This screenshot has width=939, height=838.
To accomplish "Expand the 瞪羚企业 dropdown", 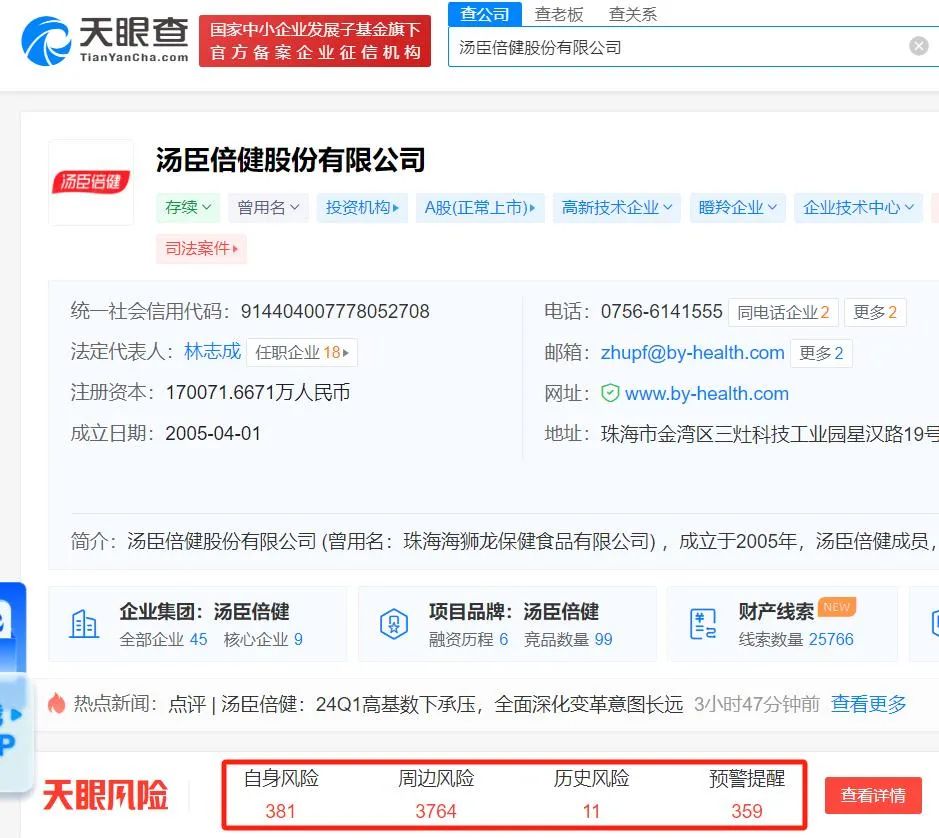I will tap(738, 207).
